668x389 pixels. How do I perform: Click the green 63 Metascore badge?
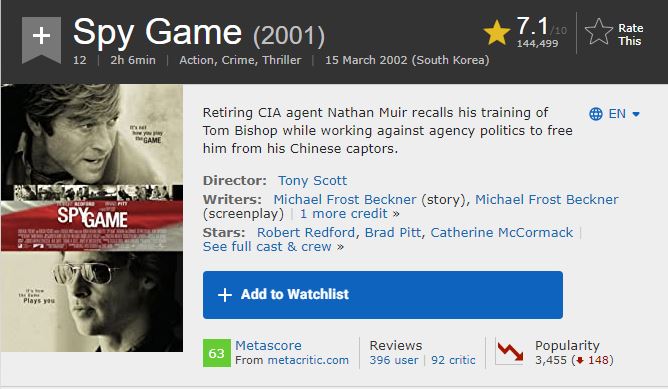click(x=216, y=353)
